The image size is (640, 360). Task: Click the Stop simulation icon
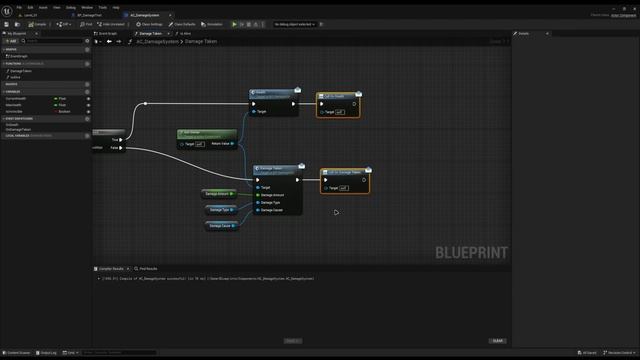point(249,24)
